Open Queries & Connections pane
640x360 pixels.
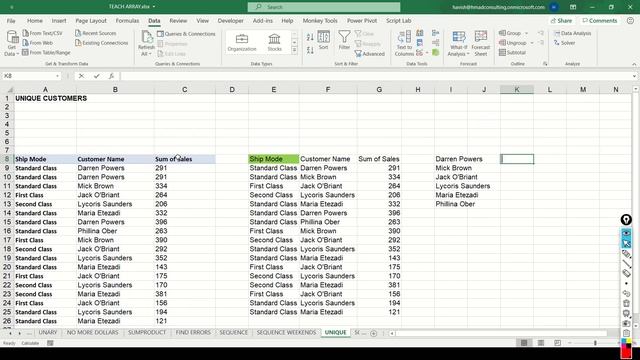pos(186,34)
